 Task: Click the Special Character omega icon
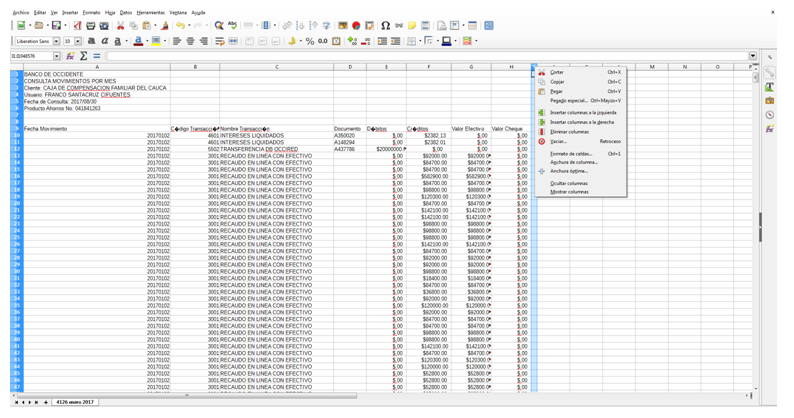(x=385, y=26)
